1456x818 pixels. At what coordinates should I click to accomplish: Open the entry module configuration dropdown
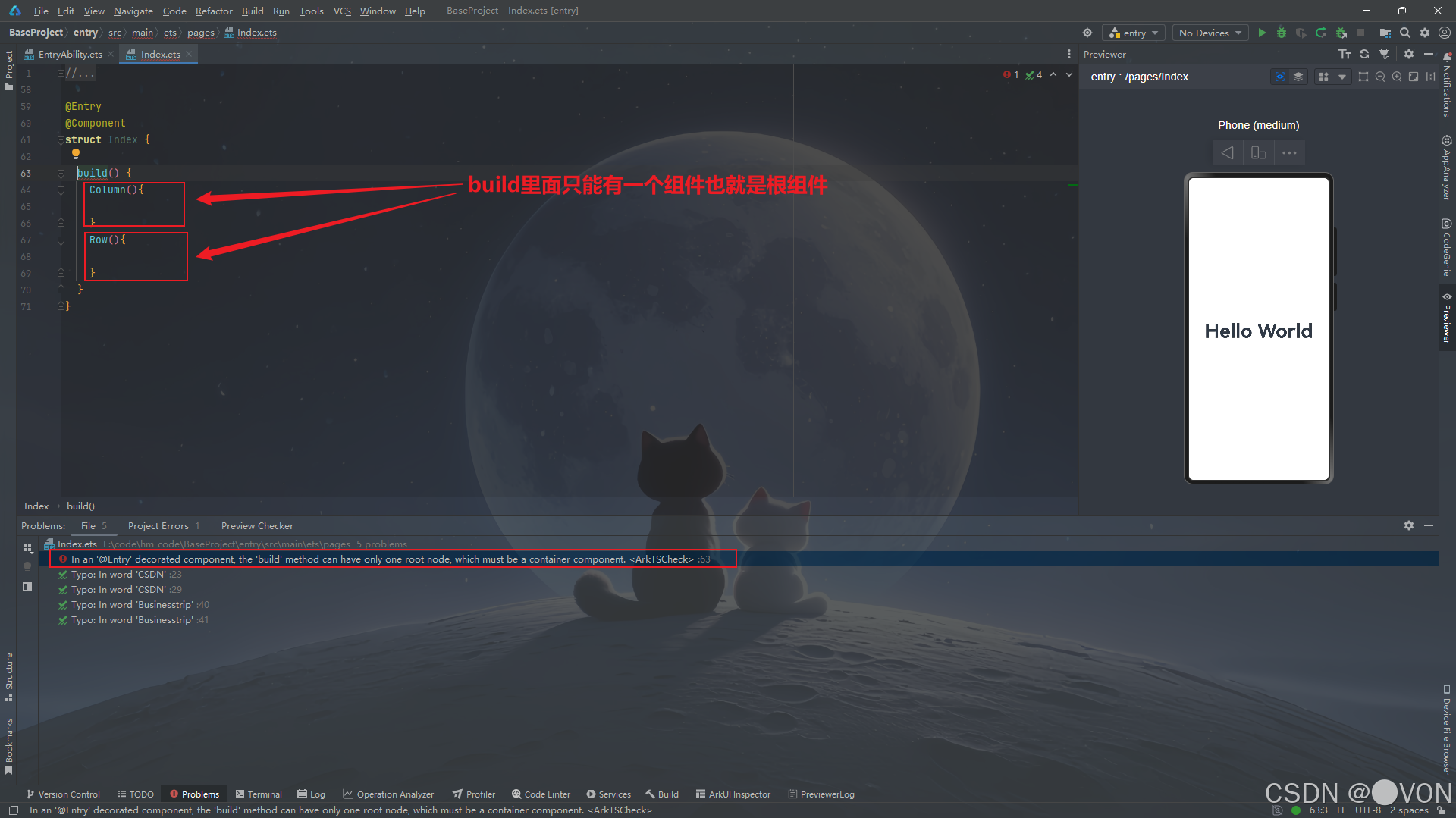[x=1134, y=33]
